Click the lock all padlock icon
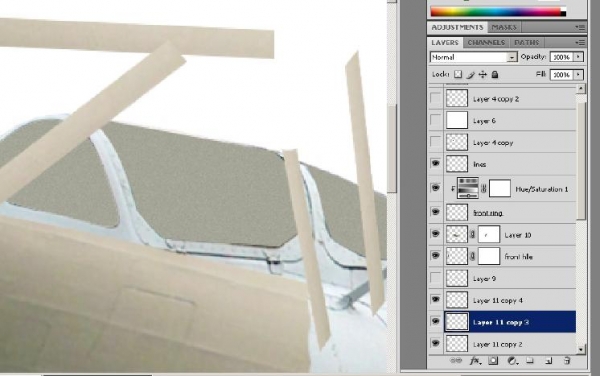This screenshot has width=600, height=376. 495,75
